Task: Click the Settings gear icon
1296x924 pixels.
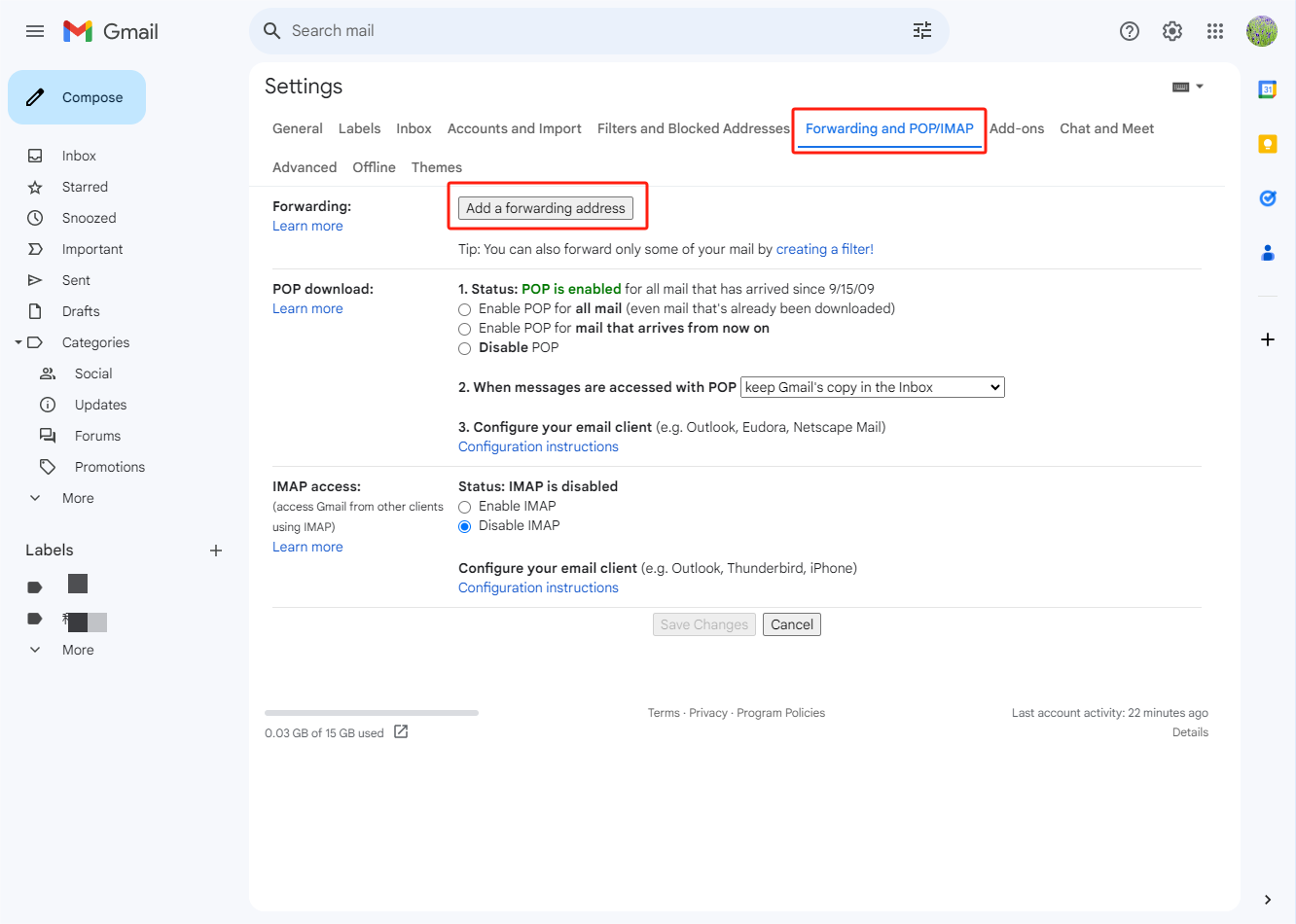Action: point(1171,31)
